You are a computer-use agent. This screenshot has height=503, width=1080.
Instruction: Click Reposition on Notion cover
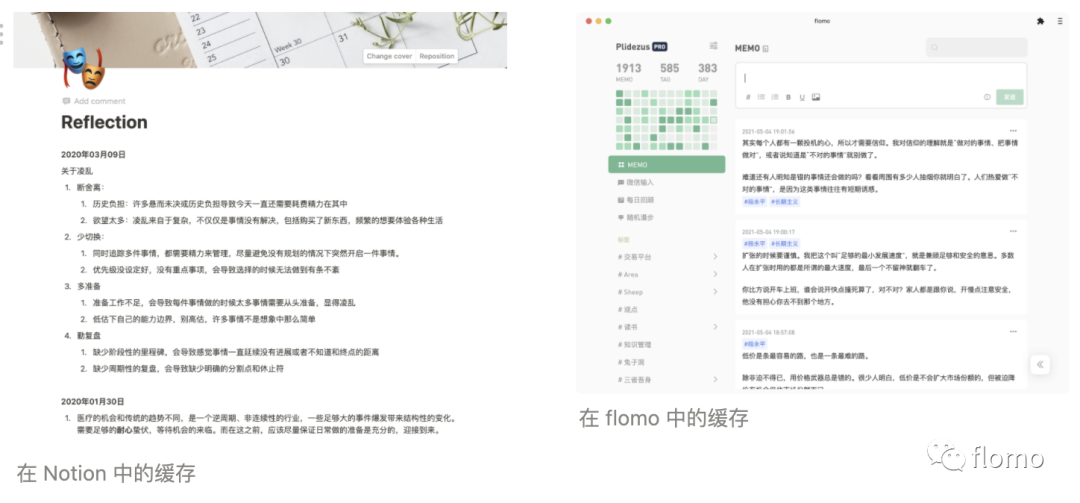437,57
